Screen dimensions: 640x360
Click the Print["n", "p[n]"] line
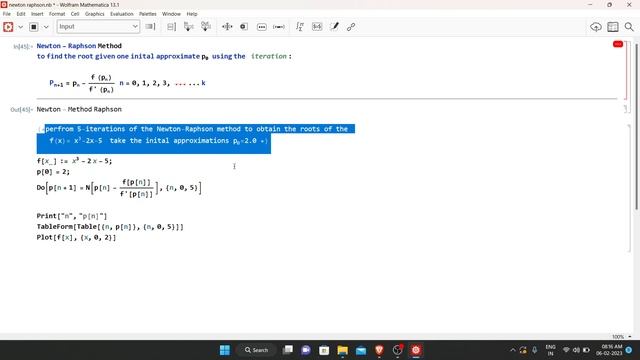click(72, 216)
